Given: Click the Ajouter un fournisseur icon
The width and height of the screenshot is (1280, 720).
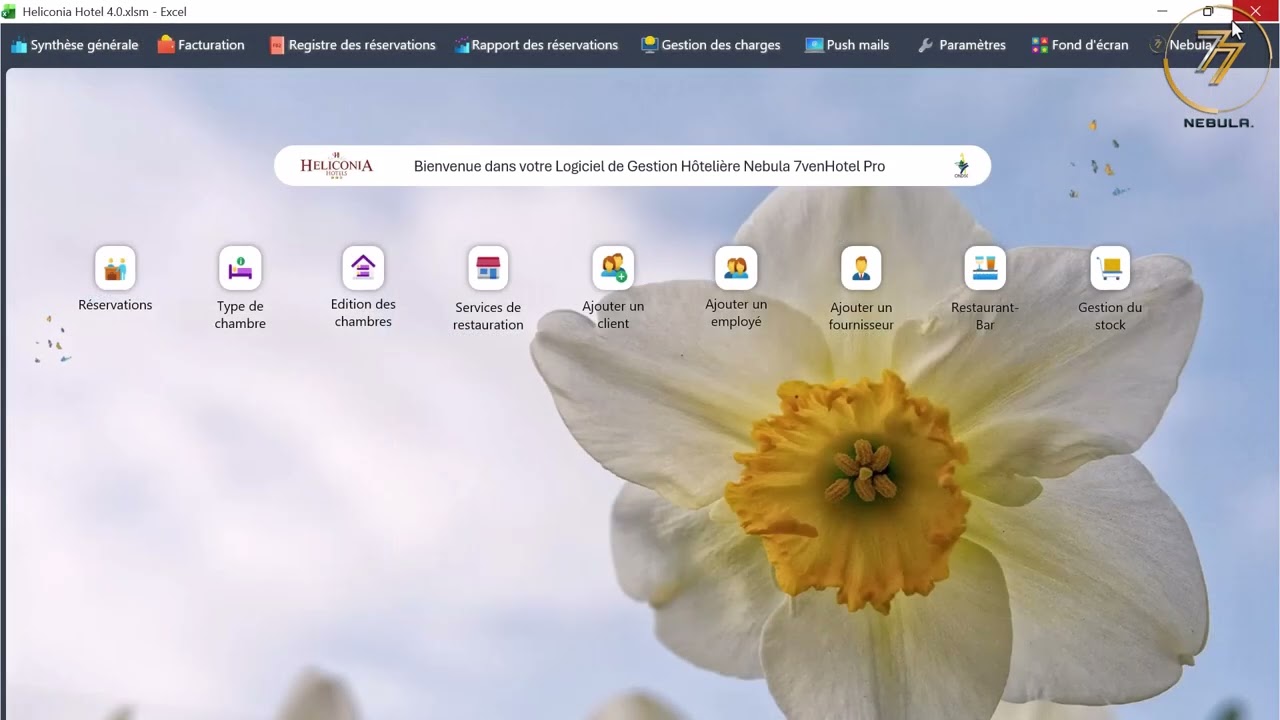Looking at the screenshot, I should [x=861, y=268].
